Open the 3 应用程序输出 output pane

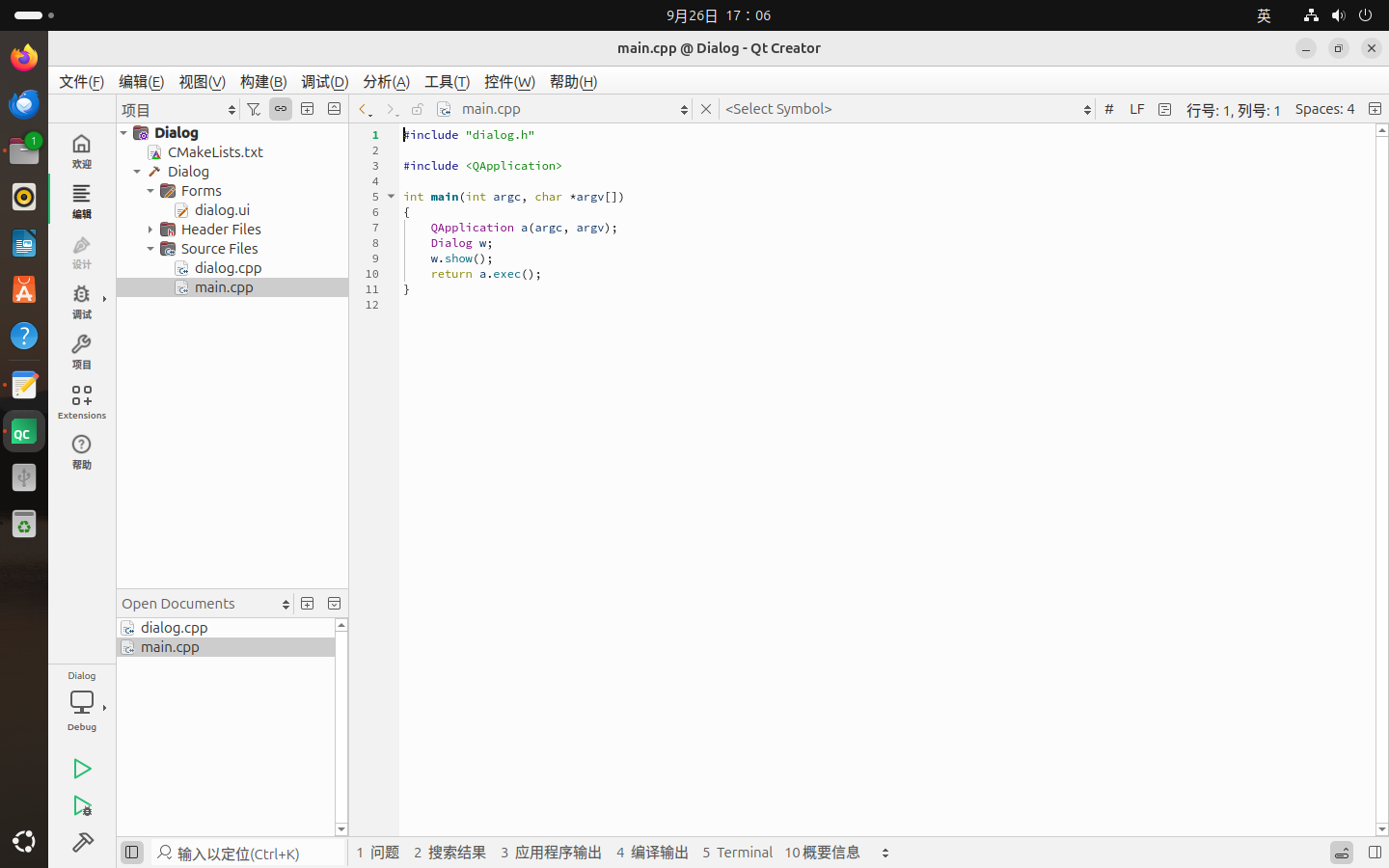(551, 853)
